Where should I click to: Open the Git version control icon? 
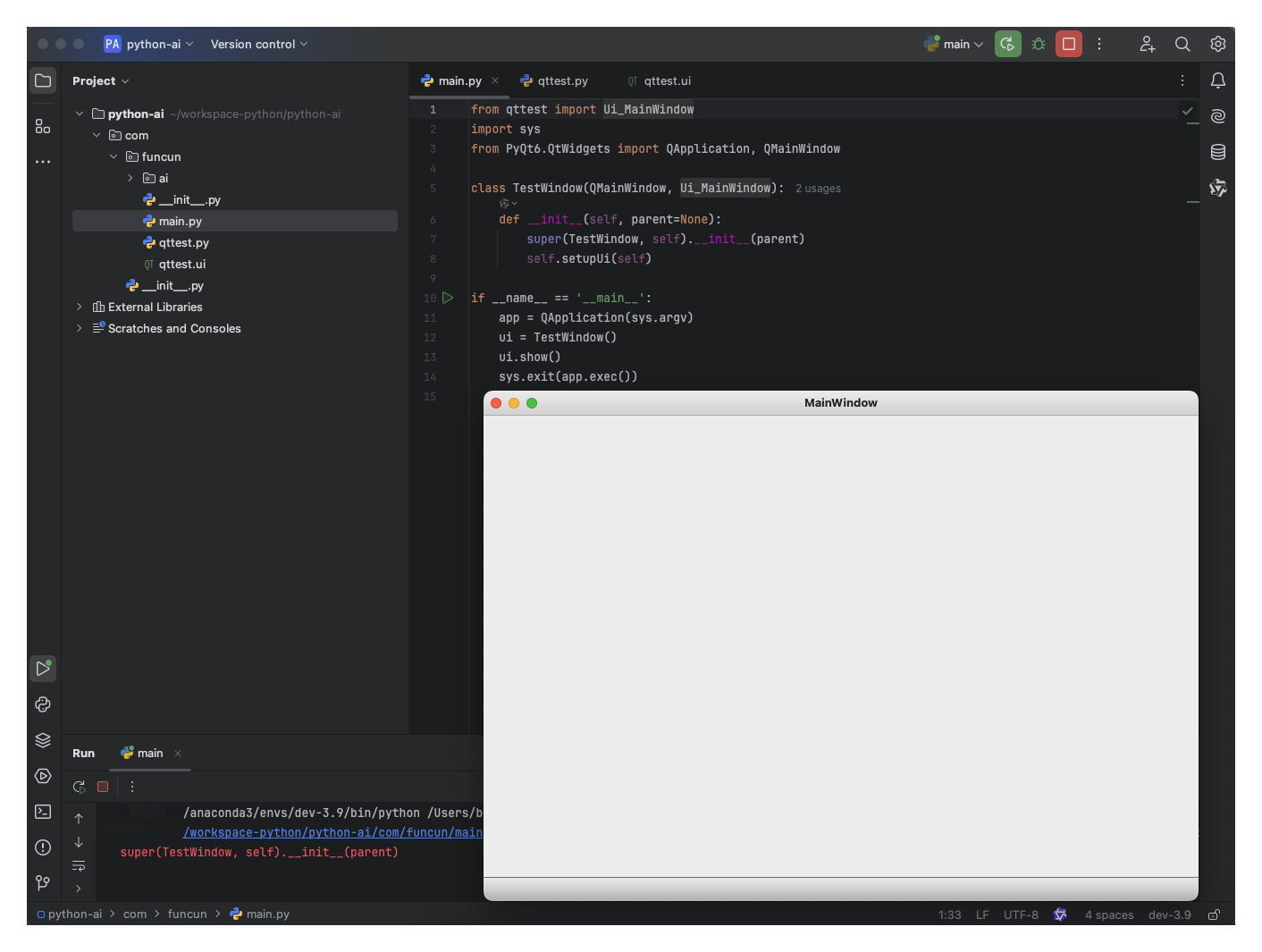43,883
